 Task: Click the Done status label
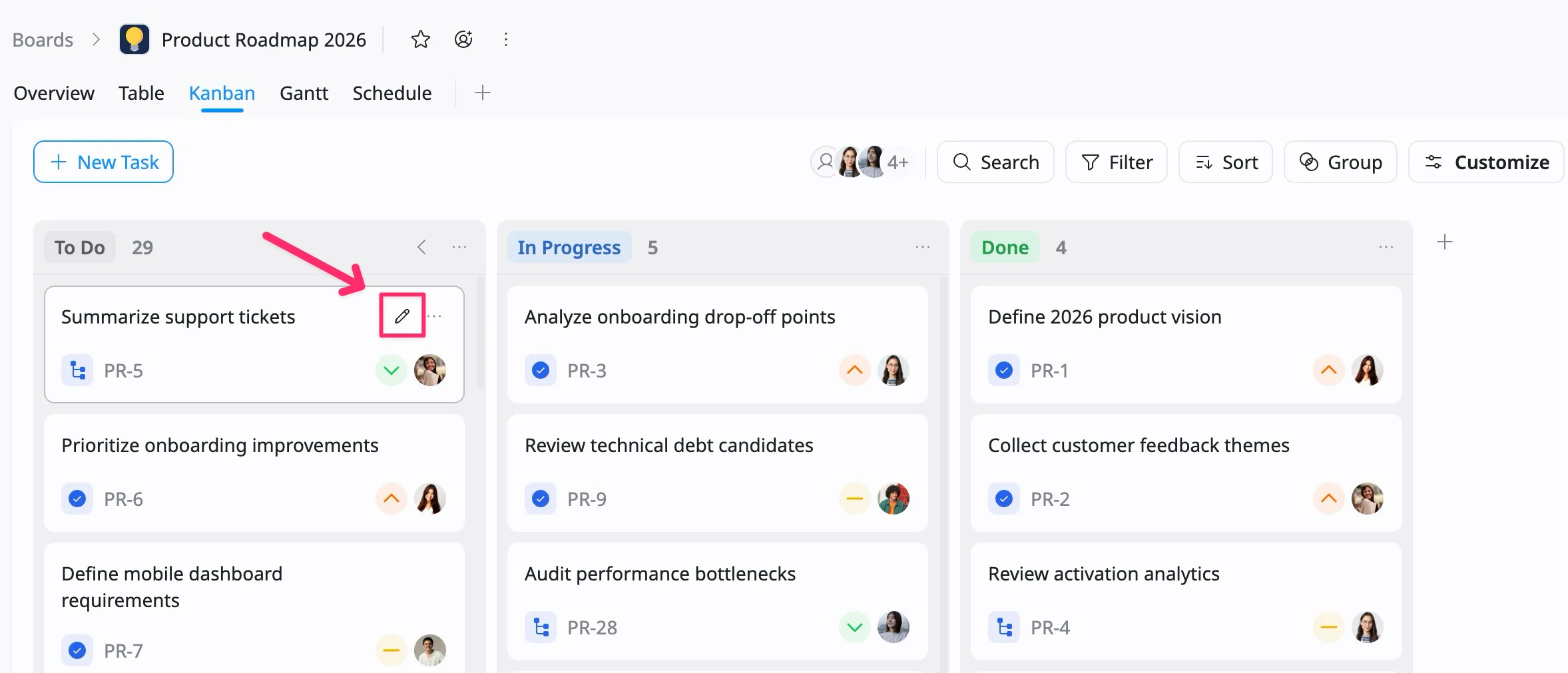1005,247
